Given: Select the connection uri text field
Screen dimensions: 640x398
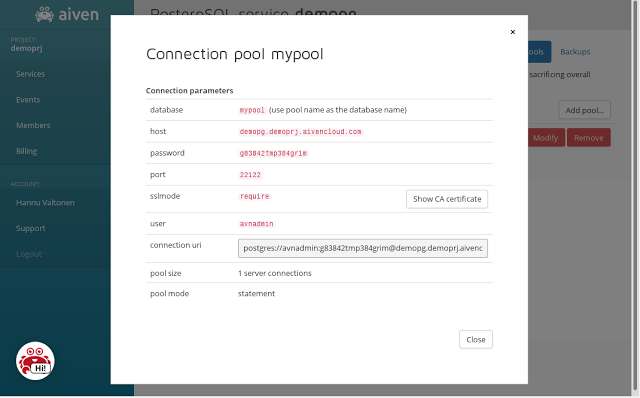Looking at the screenshot, I should 363,248.
